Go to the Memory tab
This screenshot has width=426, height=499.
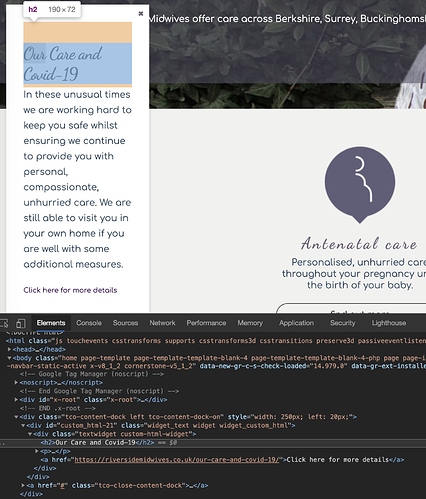(250, 323)
